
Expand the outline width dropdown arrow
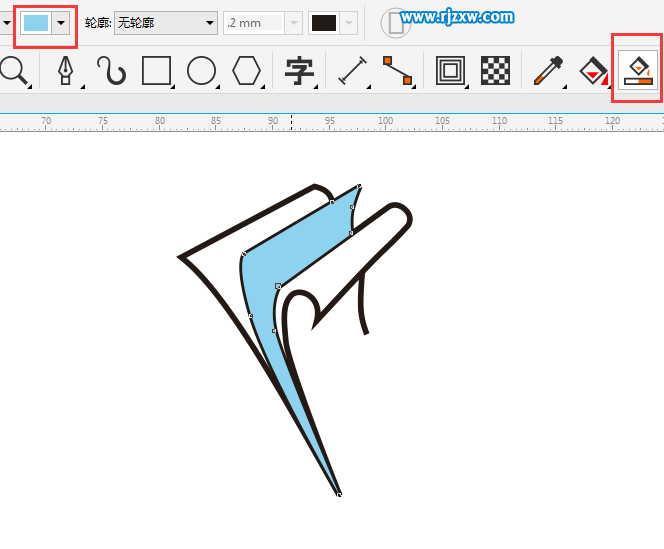(294, 23)
